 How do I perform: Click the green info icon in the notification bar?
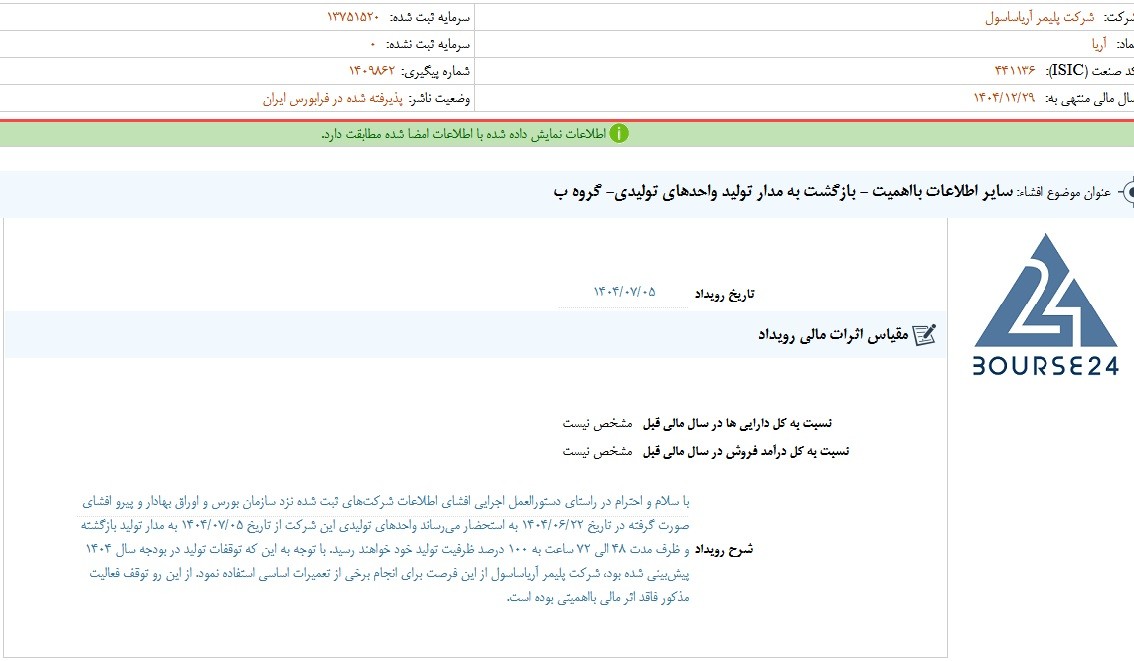coord(619,134)
